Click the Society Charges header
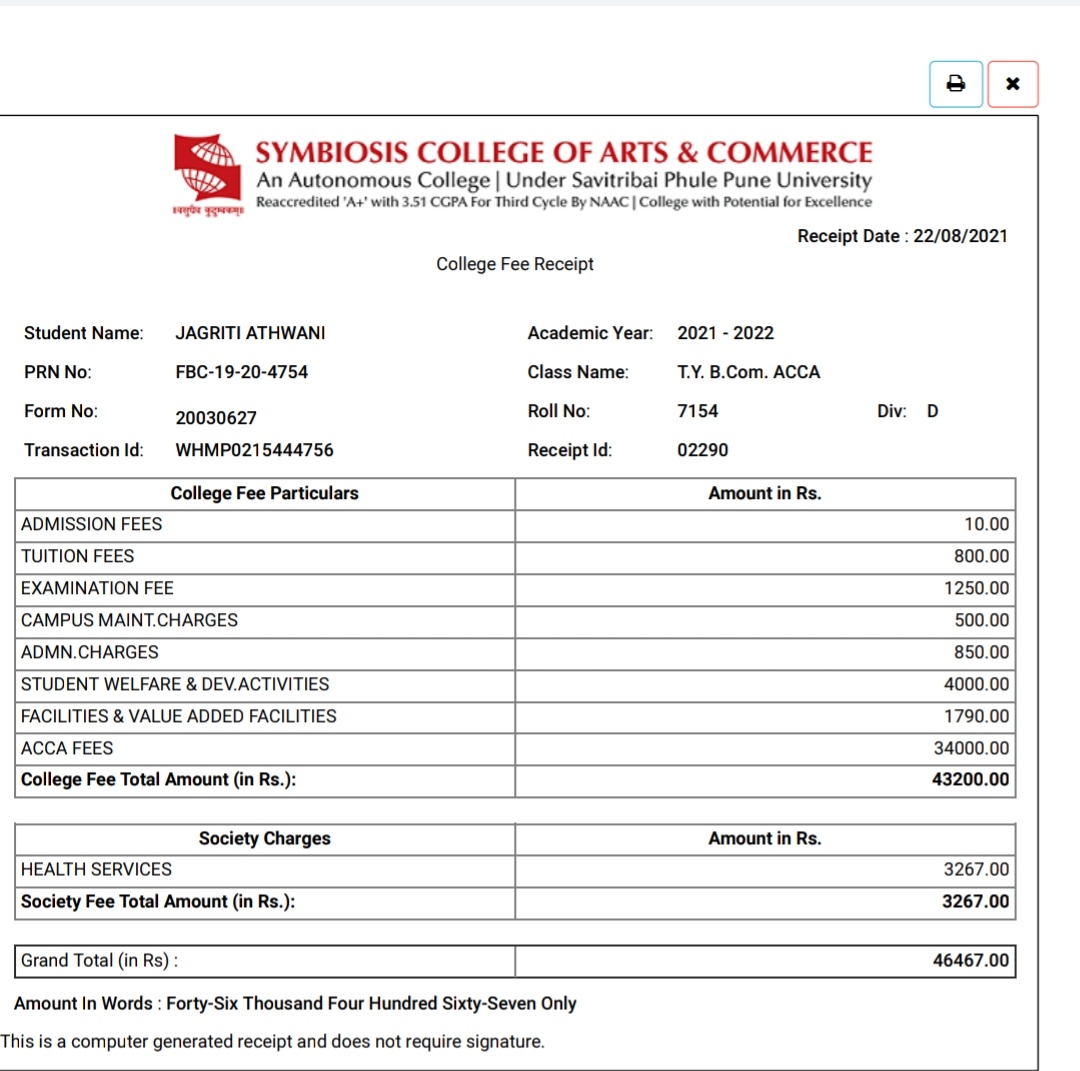 point(264,838)
